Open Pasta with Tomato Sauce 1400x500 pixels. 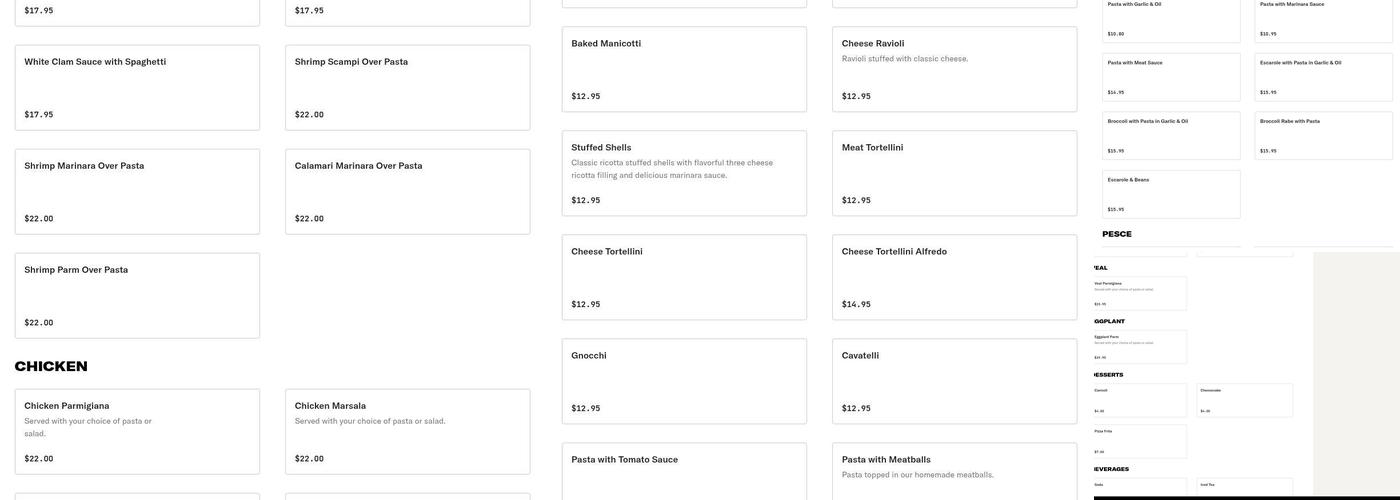(x=684, y=471)
